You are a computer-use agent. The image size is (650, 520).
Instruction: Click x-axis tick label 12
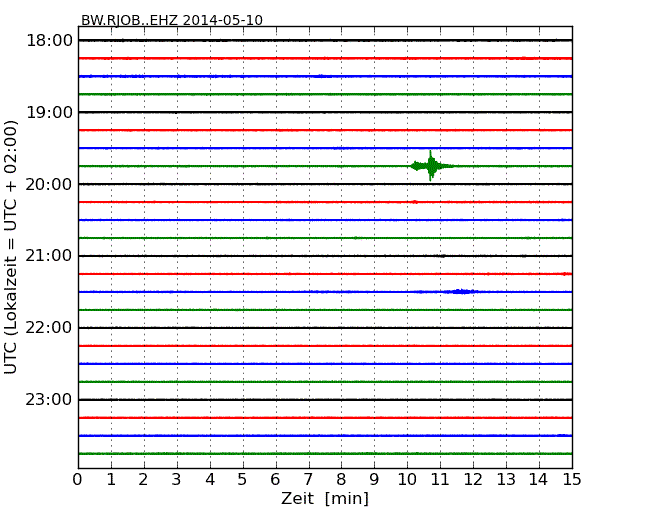(473, 480)
